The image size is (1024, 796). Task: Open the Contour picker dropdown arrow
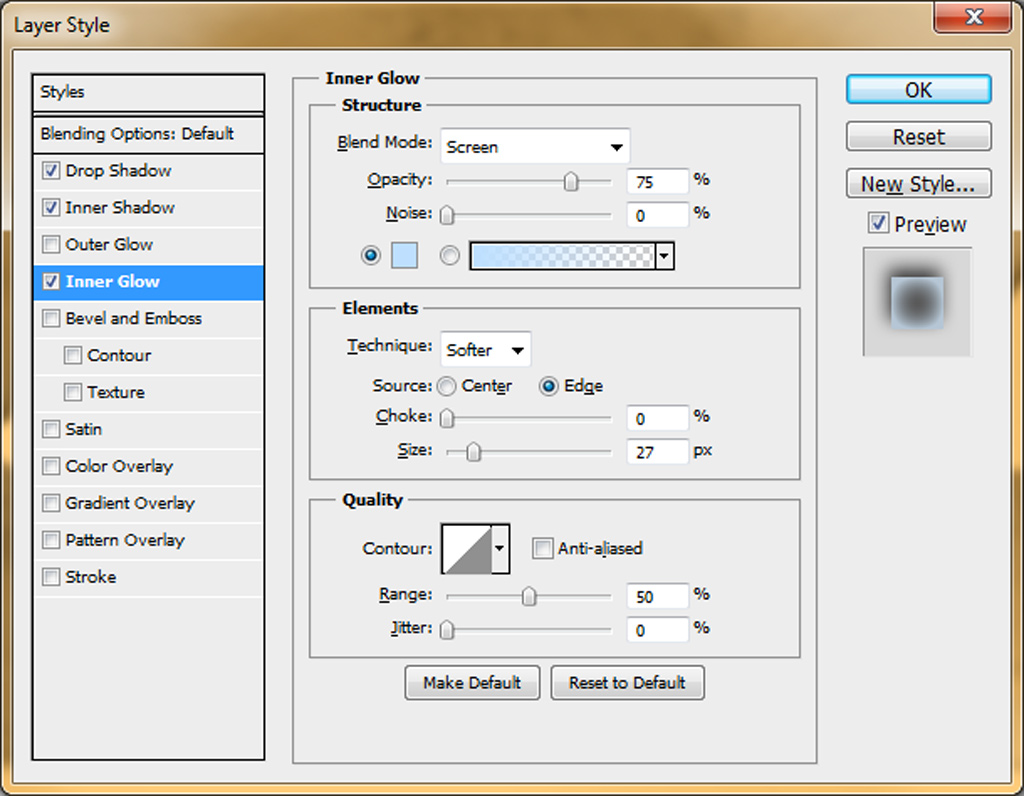500,549
